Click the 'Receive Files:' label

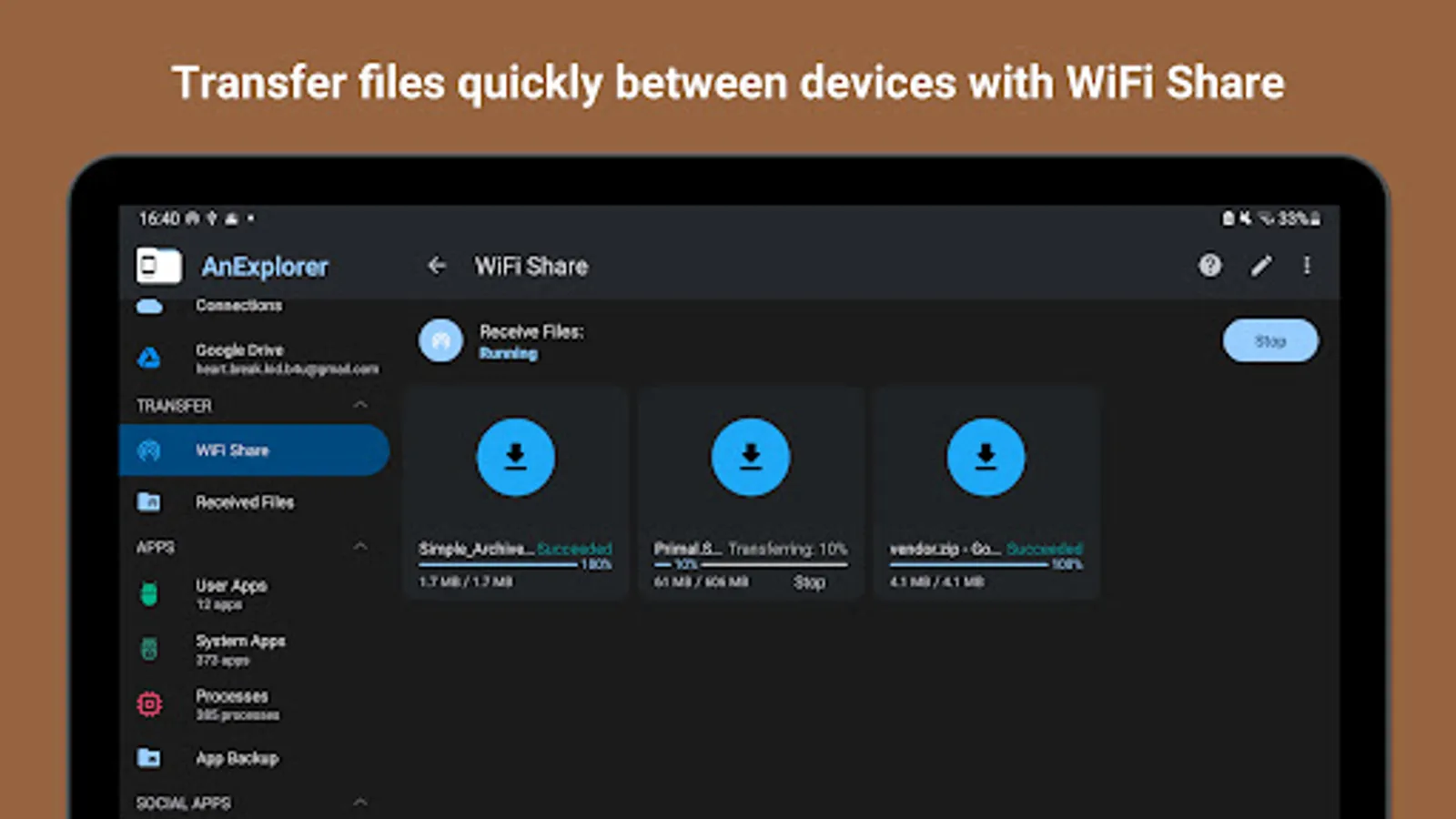531,332
